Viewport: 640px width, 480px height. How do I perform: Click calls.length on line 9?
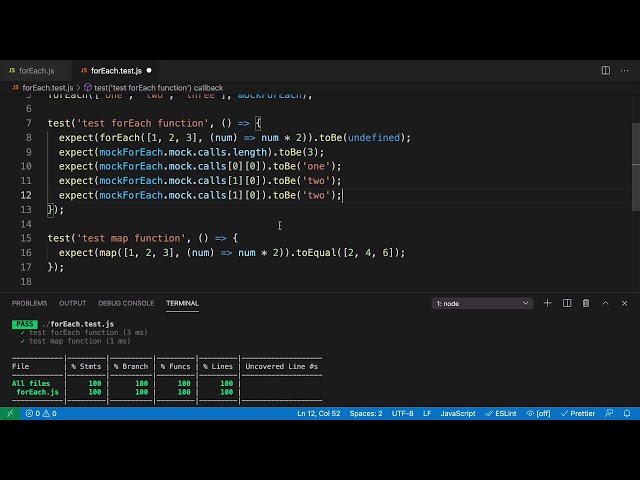232,152
